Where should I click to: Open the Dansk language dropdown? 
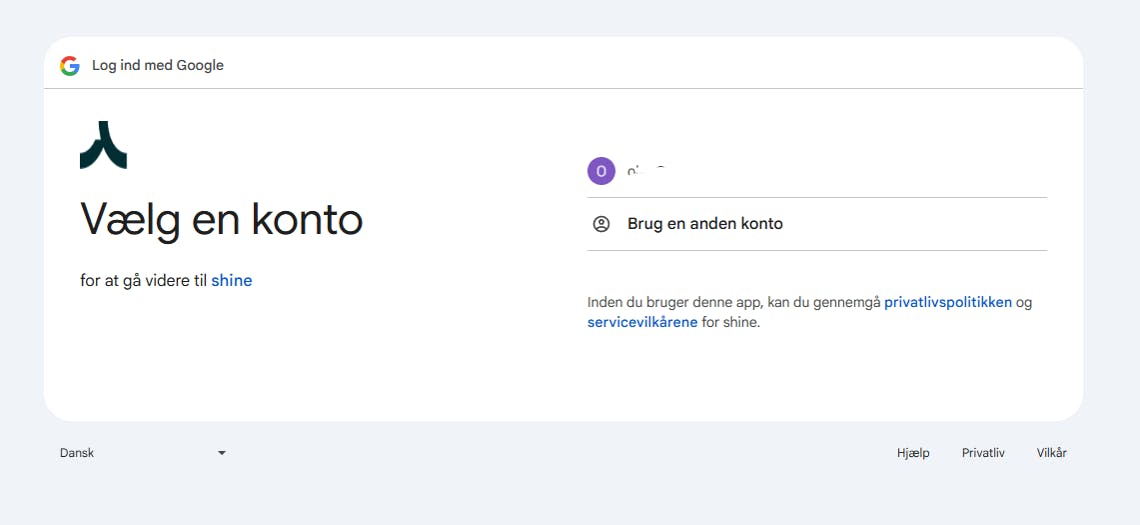[143, 453]
